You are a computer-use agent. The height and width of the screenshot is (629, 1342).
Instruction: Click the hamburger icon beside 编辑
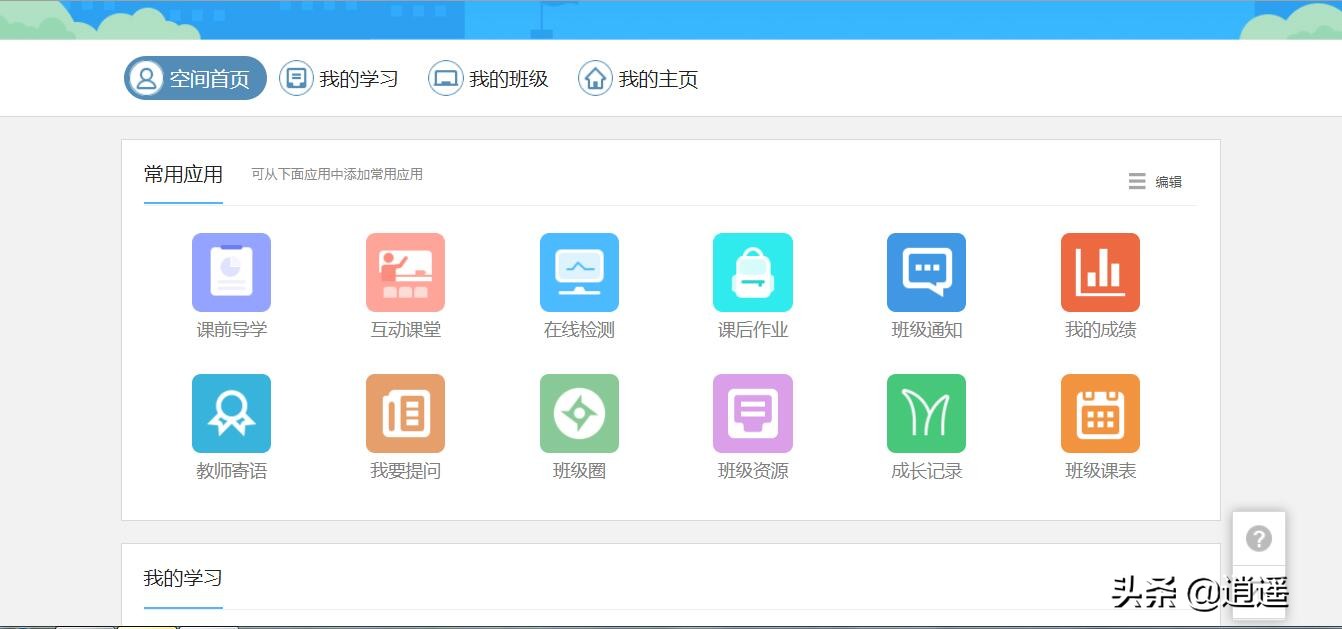(1137, 181)
